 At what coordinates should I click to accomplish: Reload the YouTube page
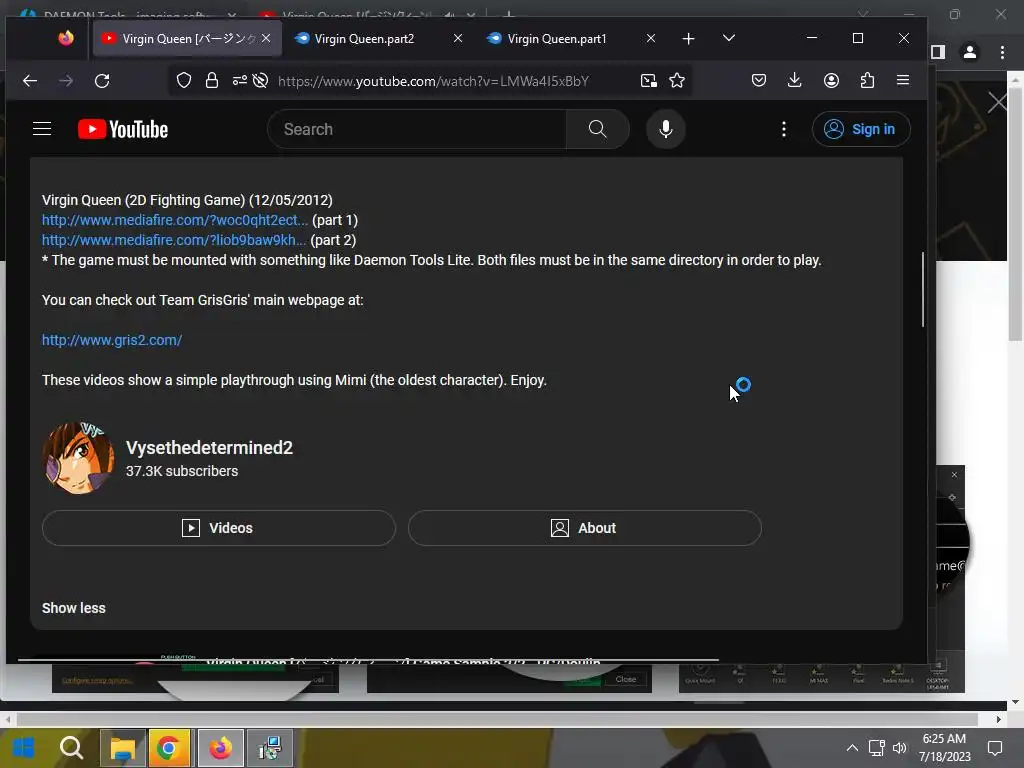pos(102,81)
